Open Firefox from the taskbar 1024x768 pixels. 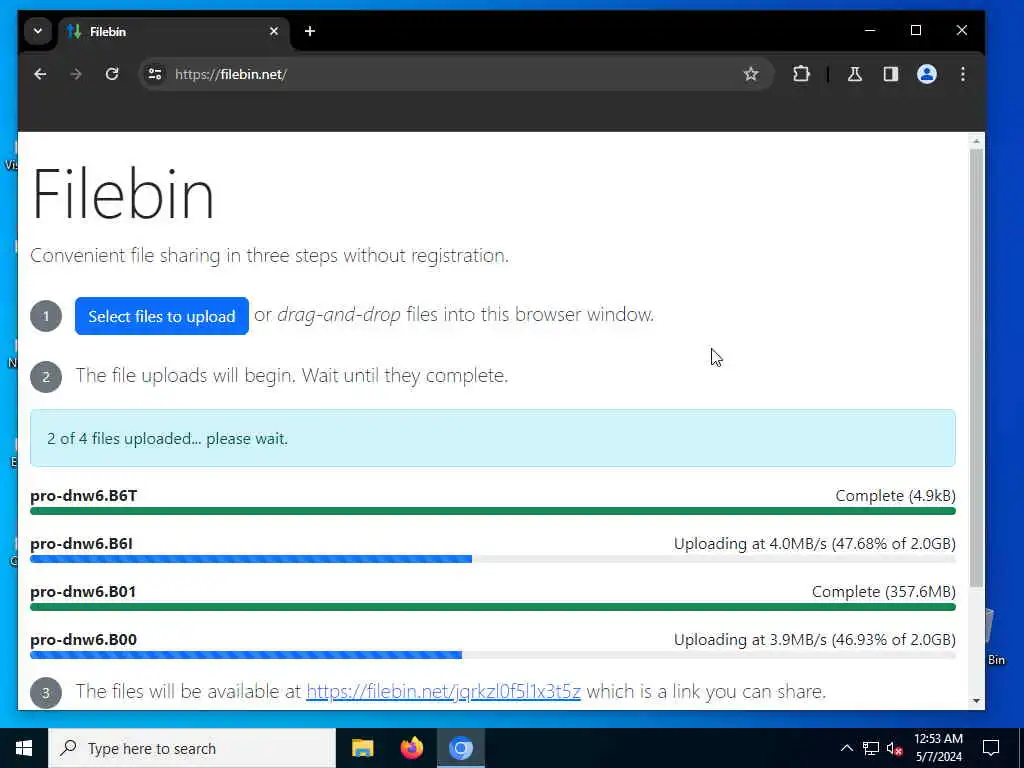pos(411,748)
